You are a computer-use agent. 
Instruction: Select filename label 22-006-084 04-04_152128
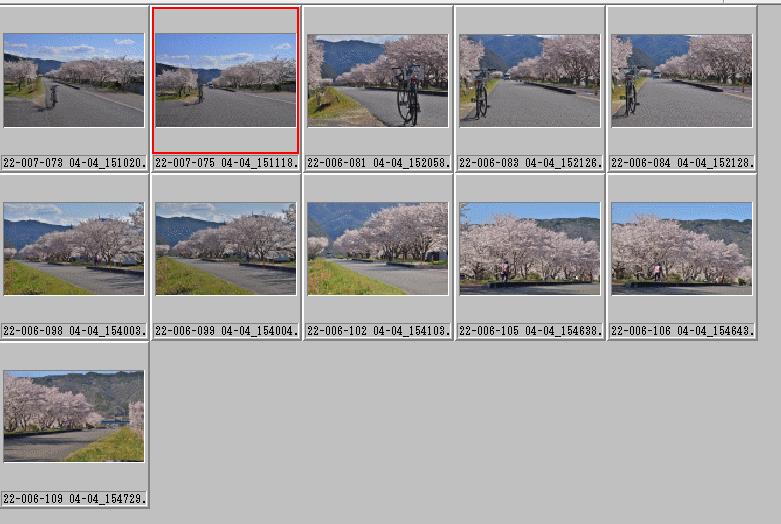(682, 162)
